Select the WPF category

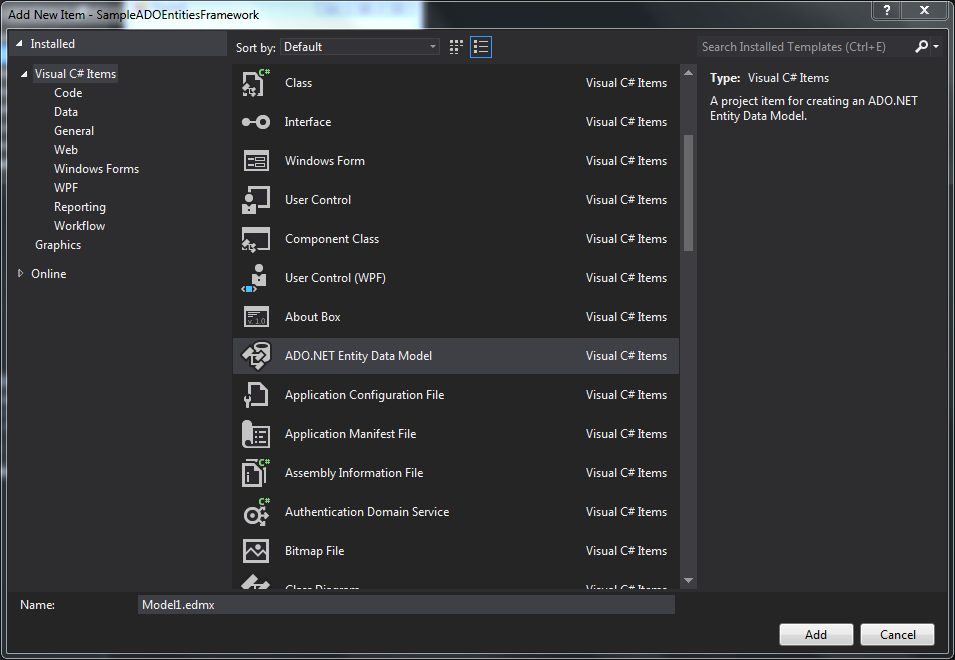point(66,188)
